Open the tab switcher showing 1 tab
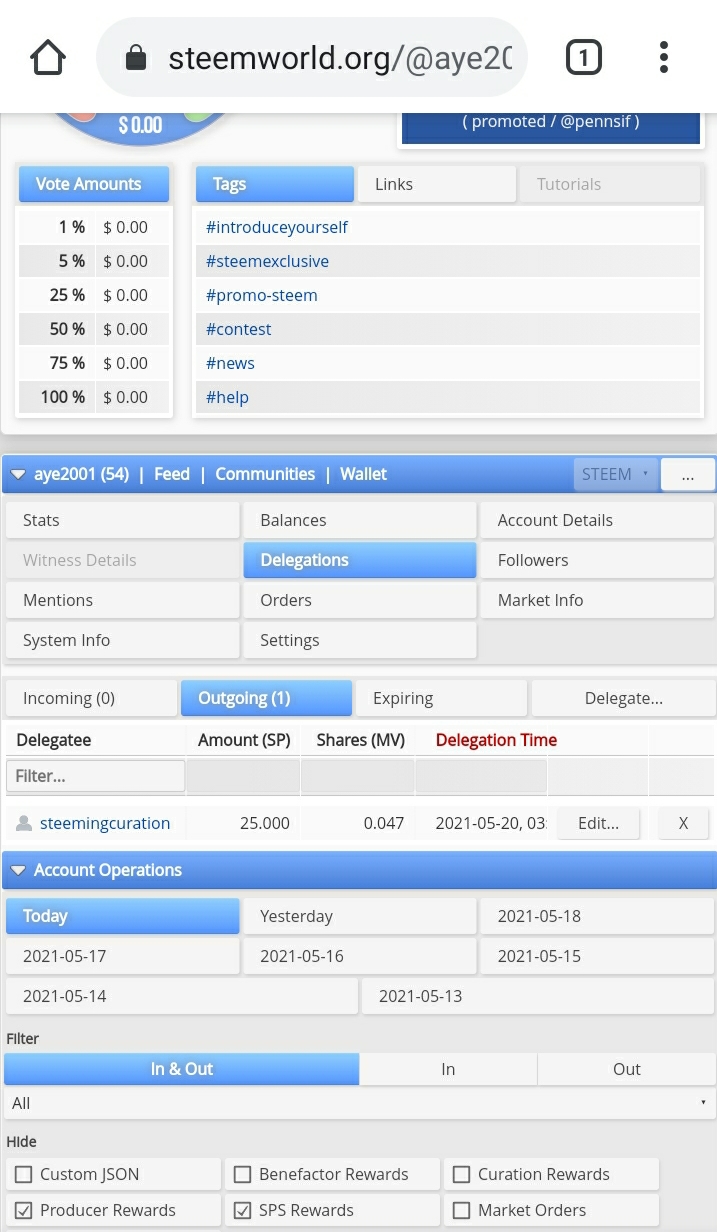This screenshot has width=717, height=1232. click(584, 57)
